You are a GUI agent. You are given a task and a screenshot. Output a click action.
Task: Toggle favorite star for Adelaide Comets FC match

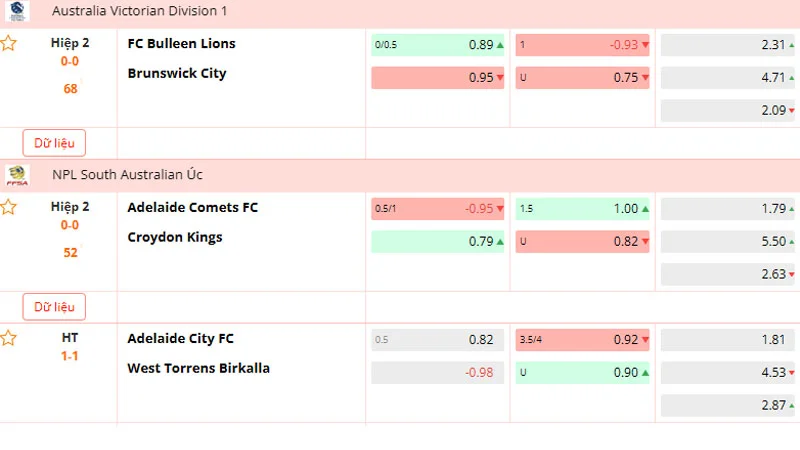pyautogui.click(x=8, y=207)
